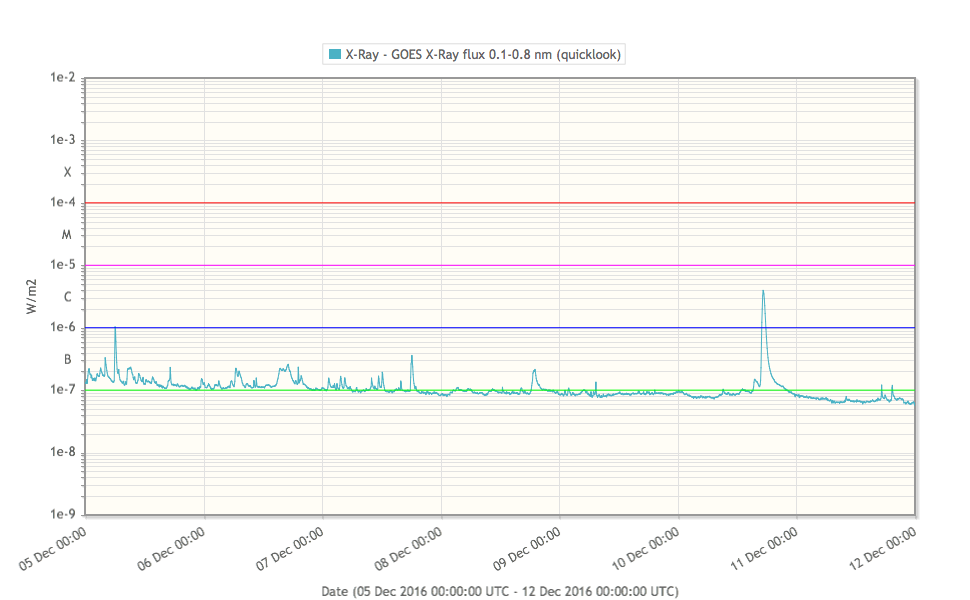970x600 pixels.
Task: Click the '12 Dec 00:00' x-axis label
Action: 883,549
